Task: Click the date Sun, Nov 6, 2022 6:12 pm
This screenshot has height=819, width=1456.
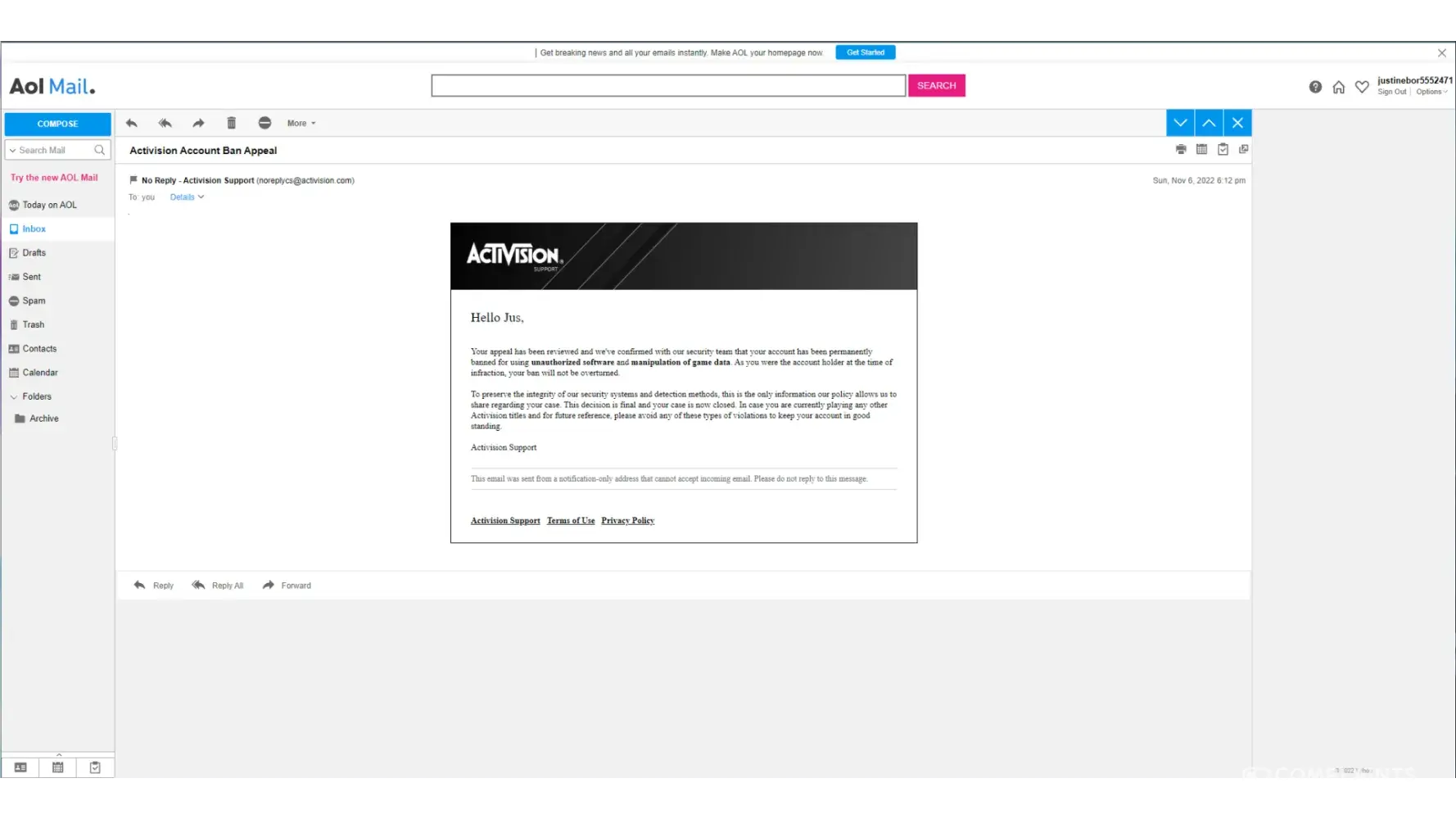Action: pyautogui.click(x=1199, y=180)
